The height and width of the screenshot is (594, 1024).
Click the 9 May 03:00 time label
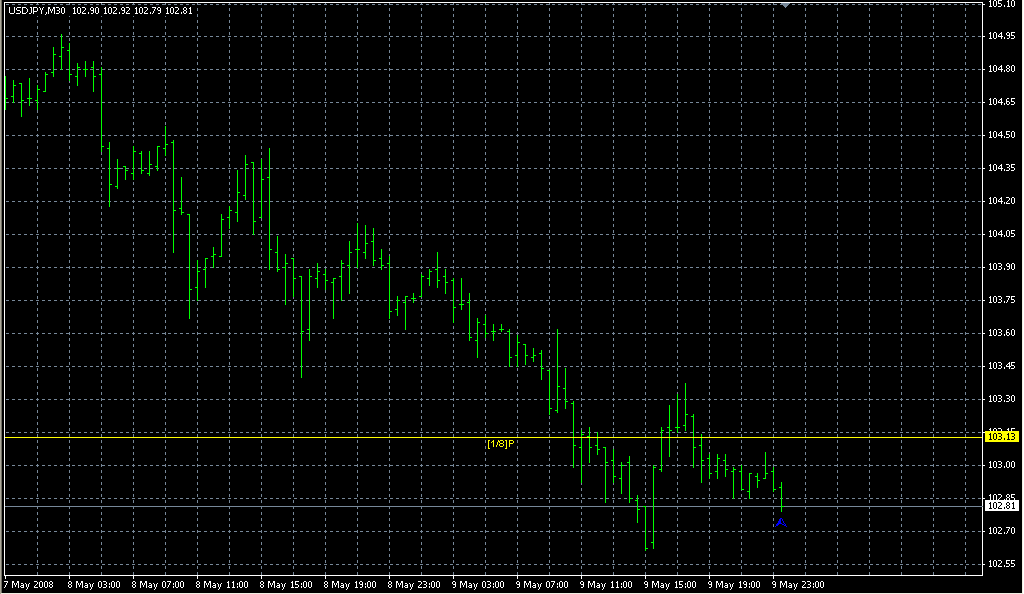click(x=478, y=585)
